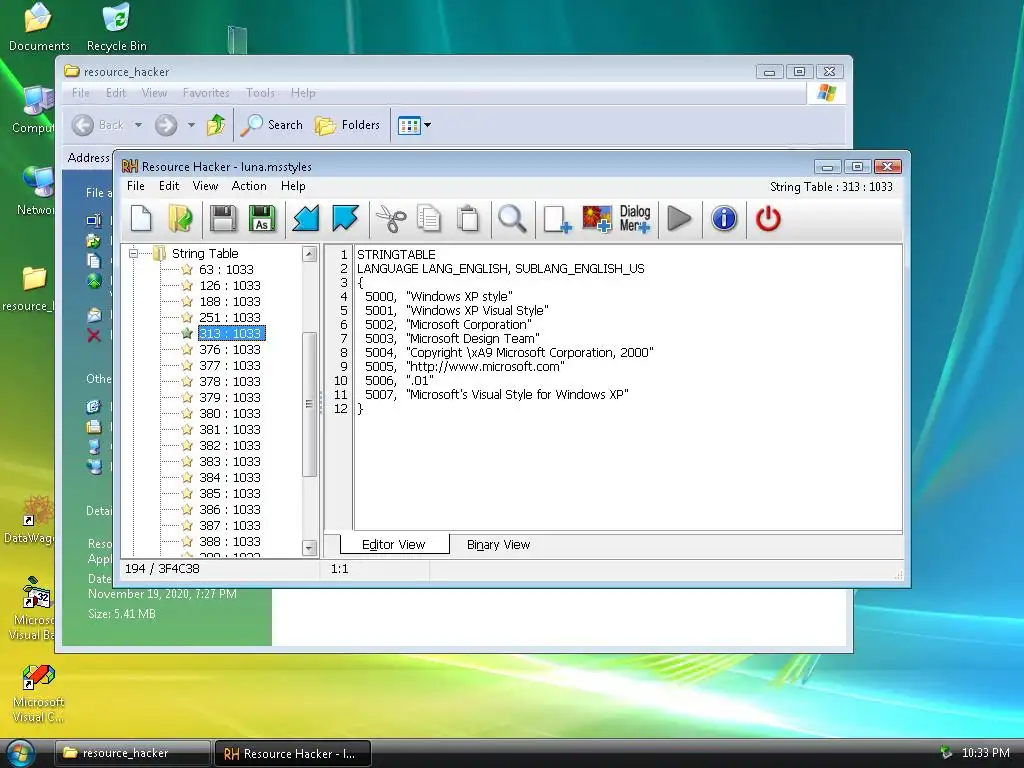Screen dimensions: 1024x768
Task: Click the Forward arrow in the resource_hacker window
Action: click(166, 125)
